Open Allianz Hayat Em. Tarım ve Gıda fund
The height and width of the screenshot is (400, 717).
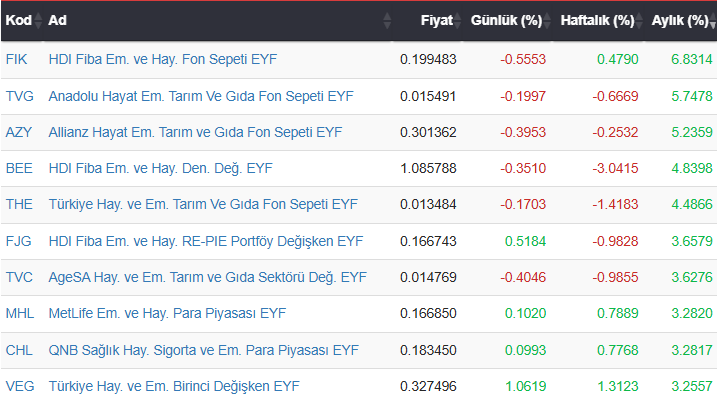[195, 133]
